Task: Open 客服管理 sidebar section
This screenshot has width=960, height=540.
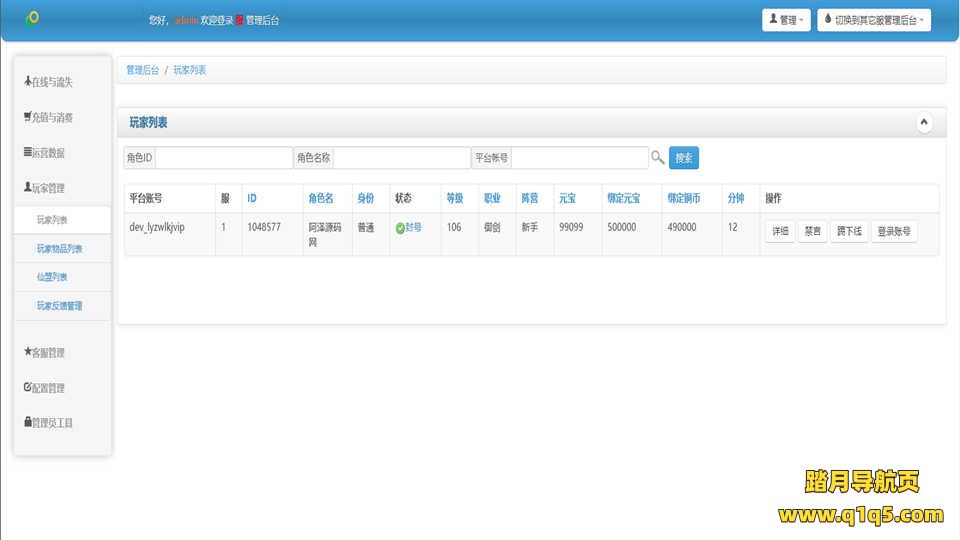Action: coord(46,353)
